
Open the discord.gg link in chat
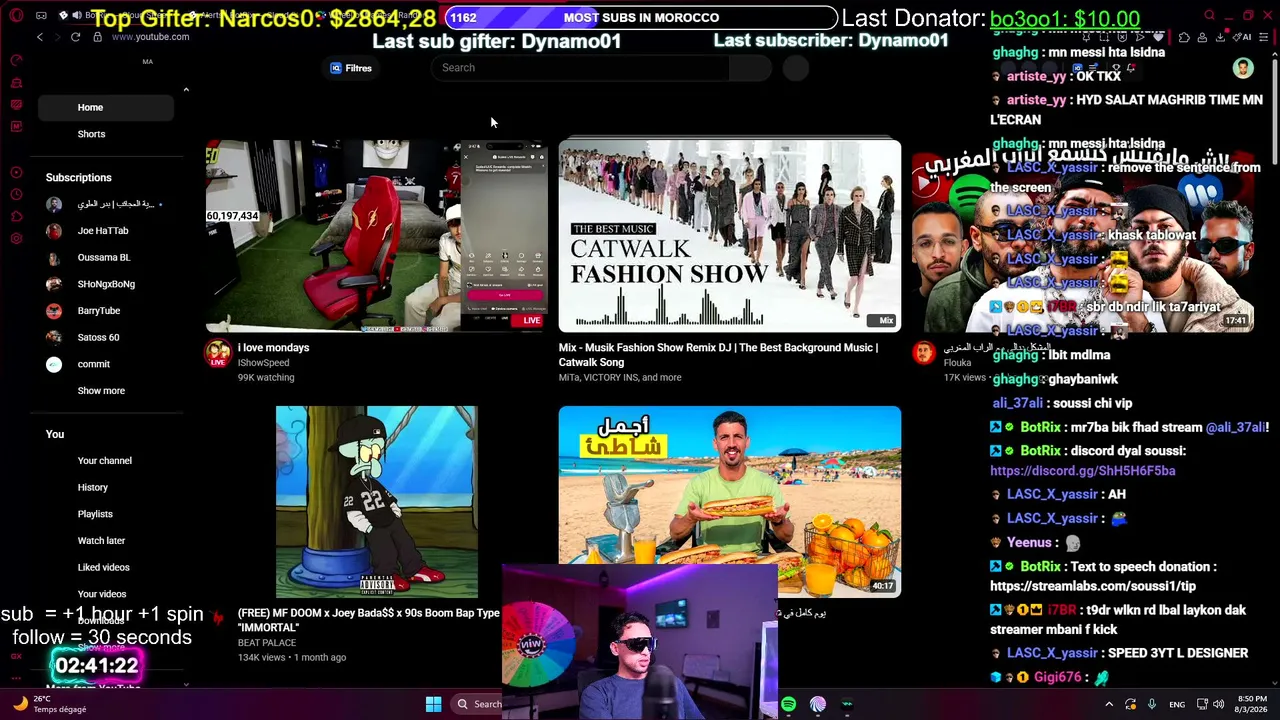tap(1083, 471)
